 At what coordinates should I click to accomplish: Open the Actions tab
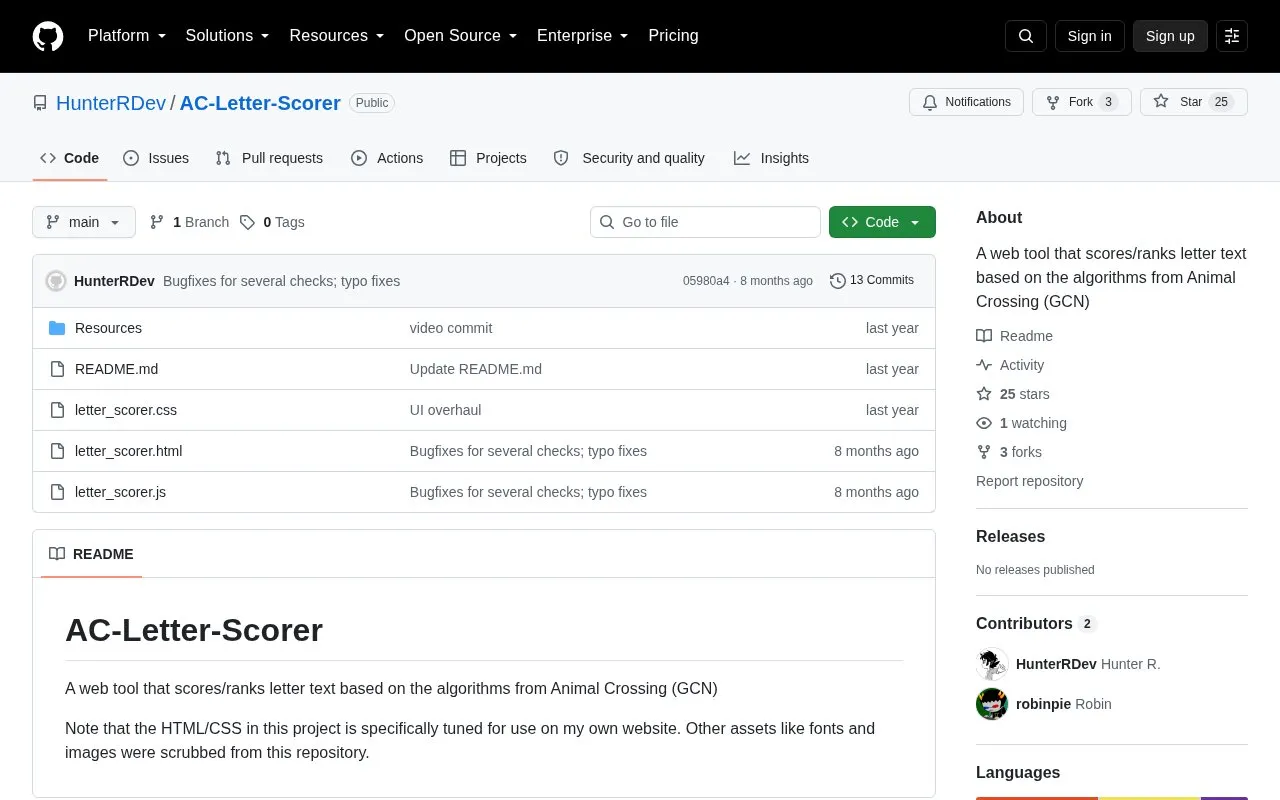pos(387,158)
